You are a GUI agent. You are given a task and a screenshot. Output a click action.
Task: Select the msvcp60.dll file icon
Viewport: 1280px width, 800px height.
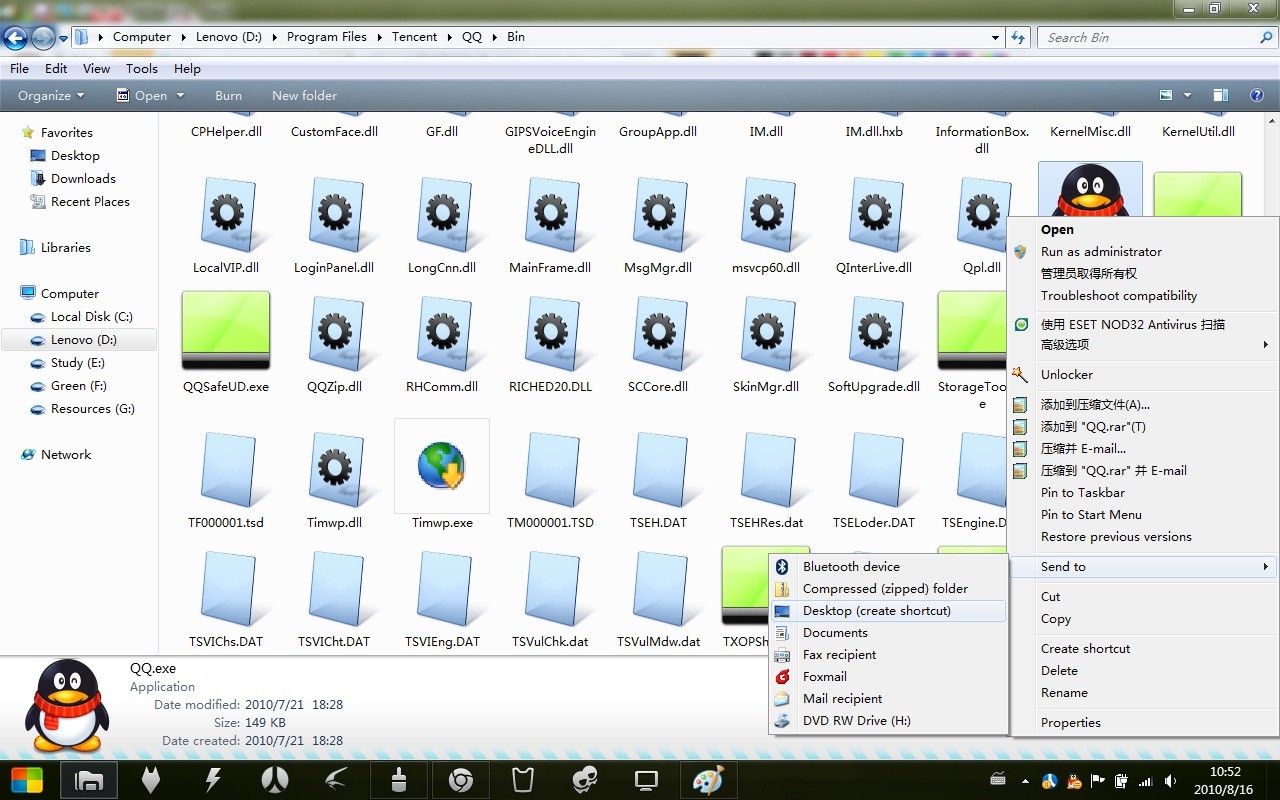pos(766,214)
